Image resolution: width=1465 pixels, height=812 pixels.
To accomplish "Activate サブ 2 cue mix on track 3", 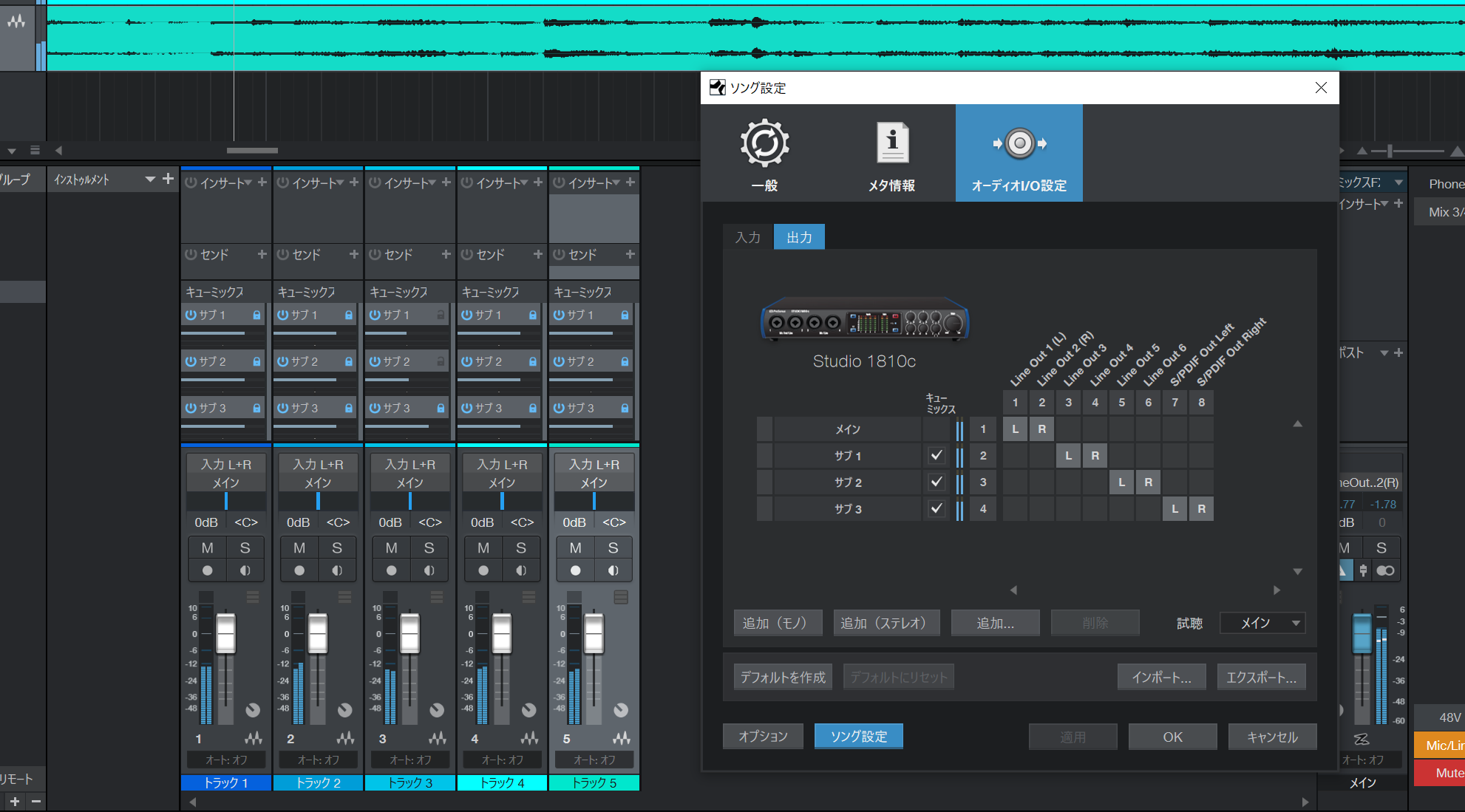I will 375,361.
